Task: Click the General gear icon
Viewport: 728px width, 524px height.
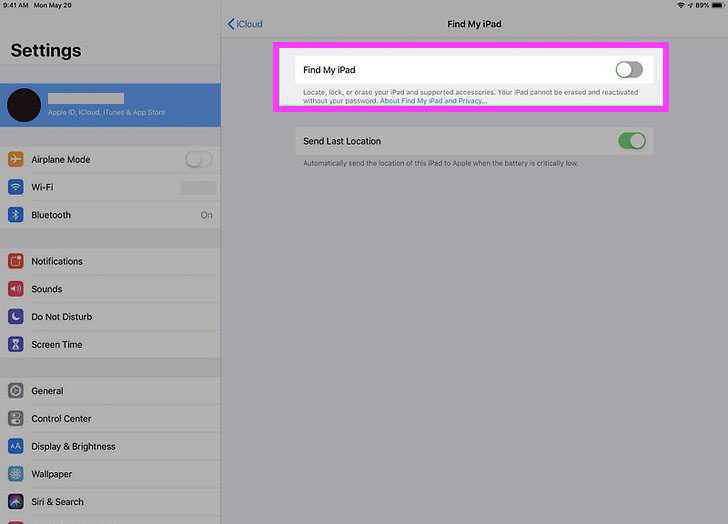Action: (x=16, y=391)
